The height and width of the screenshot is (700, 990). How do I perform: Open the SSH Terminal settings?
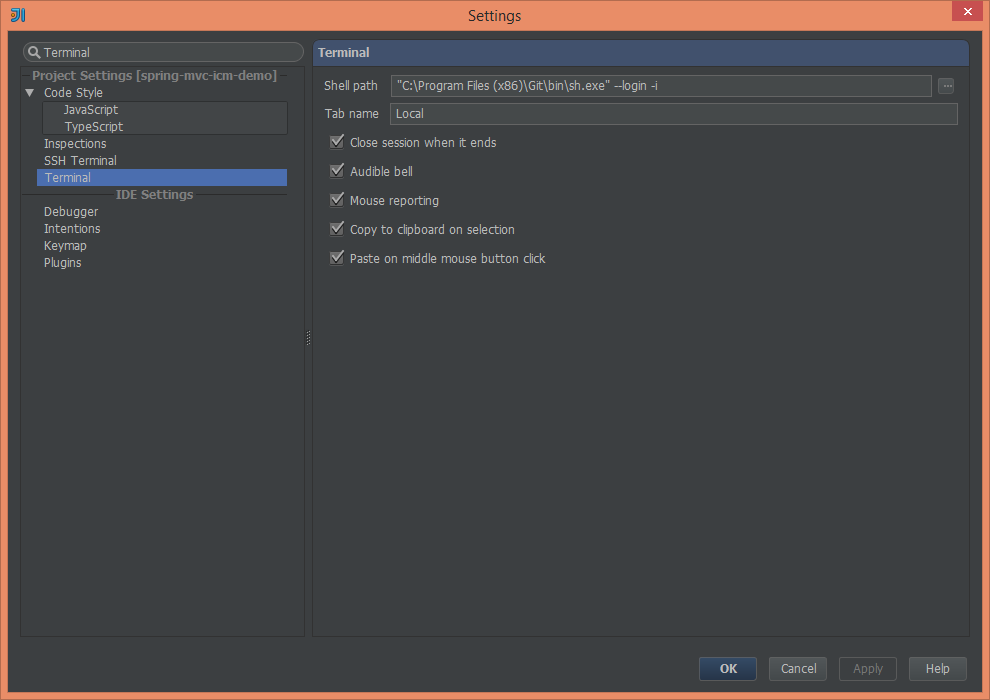80,160
